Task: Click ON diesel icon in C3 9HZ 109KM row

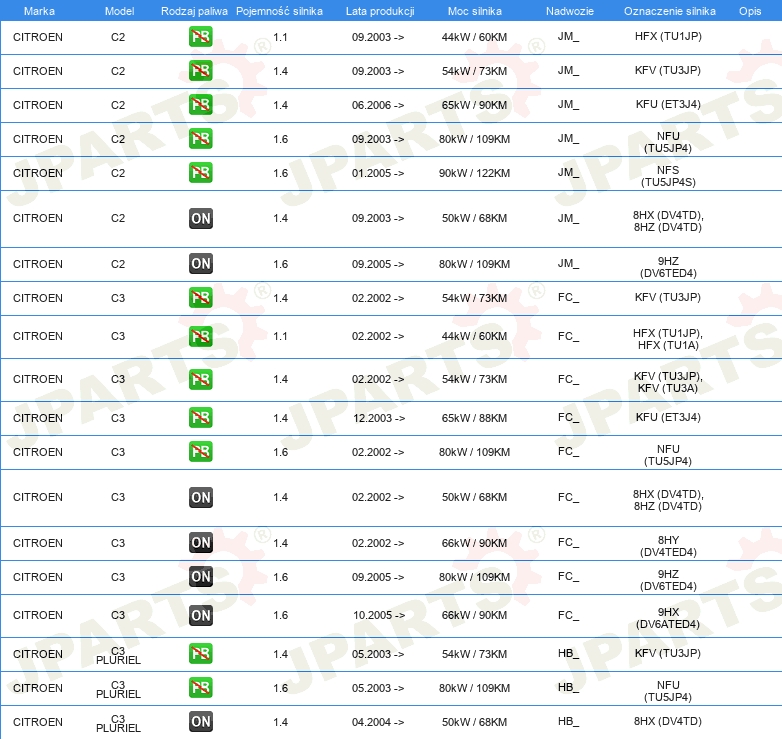Action: click(x=201, y=577)
